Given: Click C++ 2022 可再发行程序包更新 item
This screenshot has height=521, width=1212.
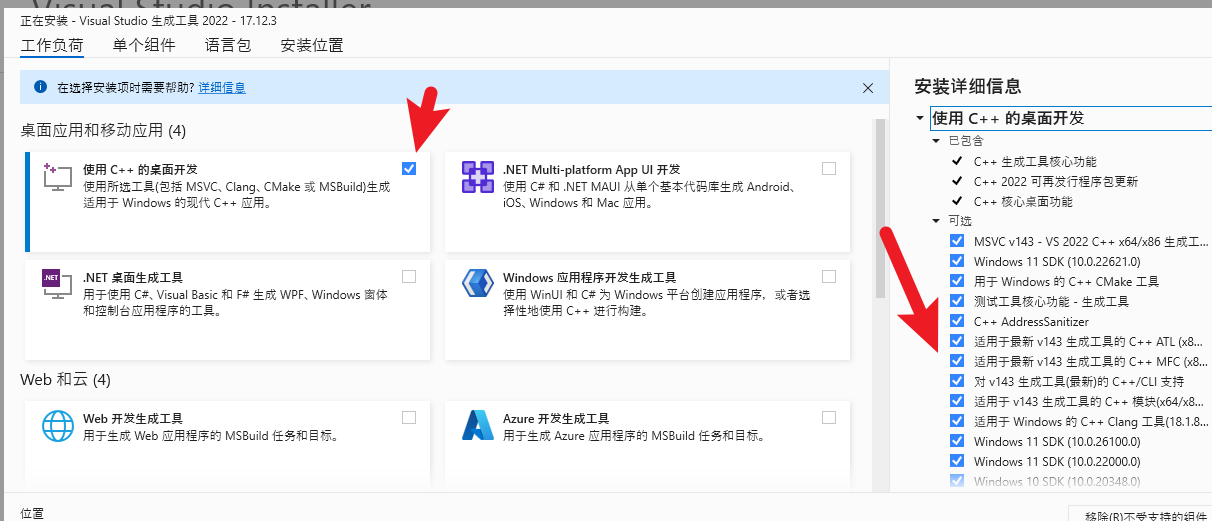Looking at the screenshot, I should [x=1056, y=181].
